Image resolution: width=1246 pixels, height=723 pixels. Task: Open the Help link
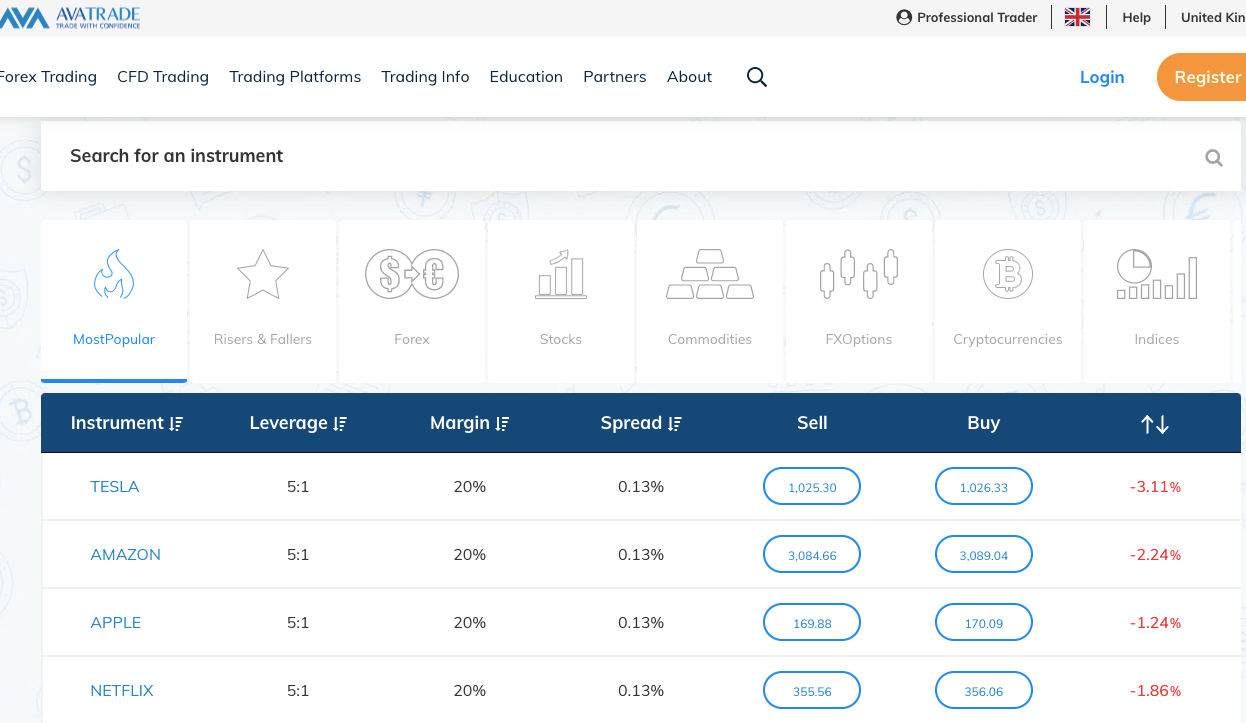click(1136, 17)
